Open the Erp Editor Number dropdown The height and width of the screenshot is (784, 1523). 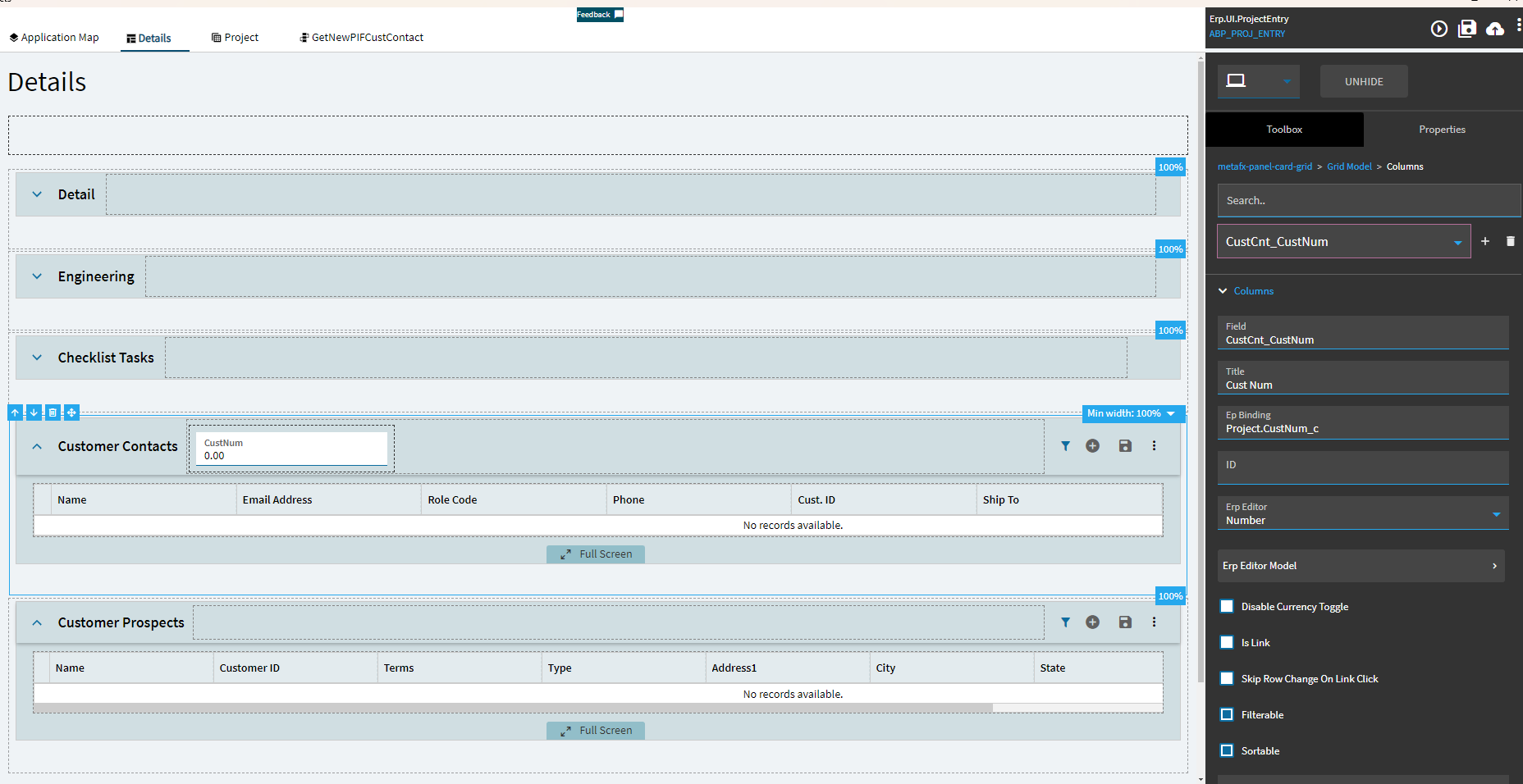1496,514
